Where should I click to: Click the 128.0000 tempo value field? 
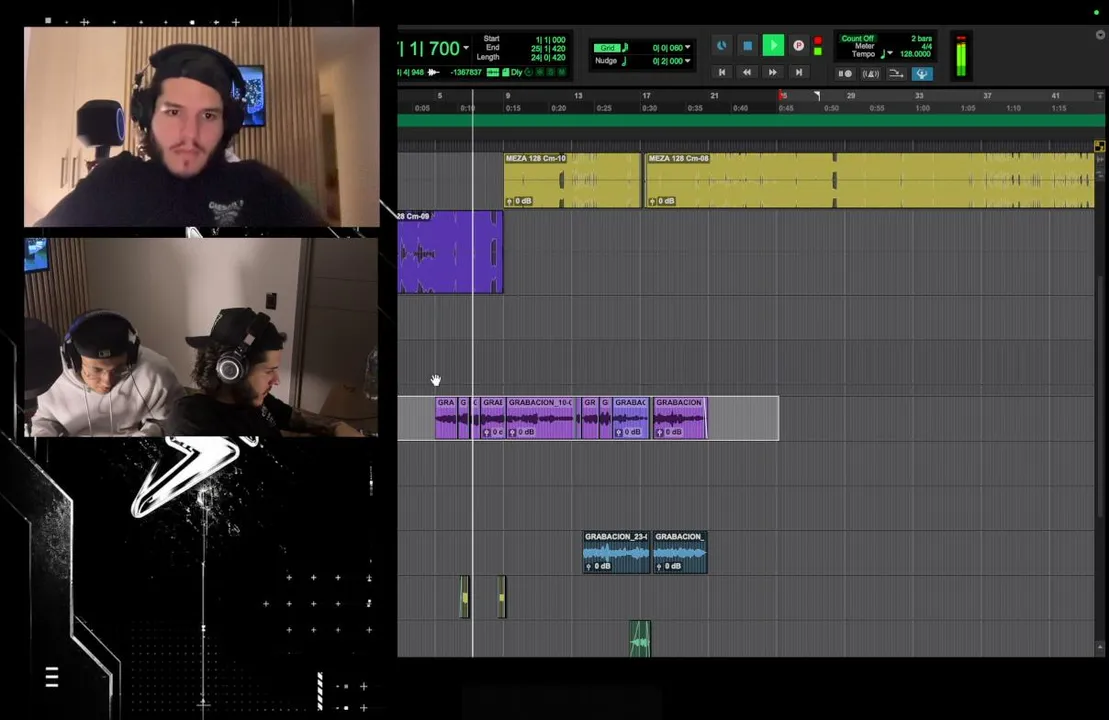click(915, 54)
